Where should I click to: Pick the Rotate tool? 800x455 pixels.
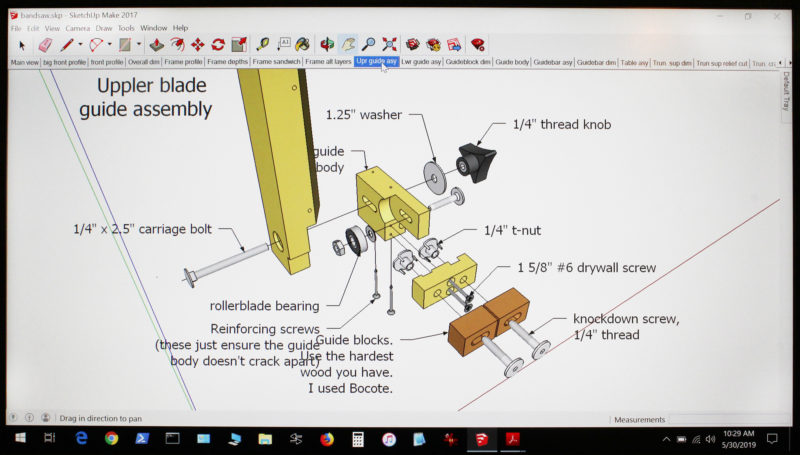(x=218, y=45)
